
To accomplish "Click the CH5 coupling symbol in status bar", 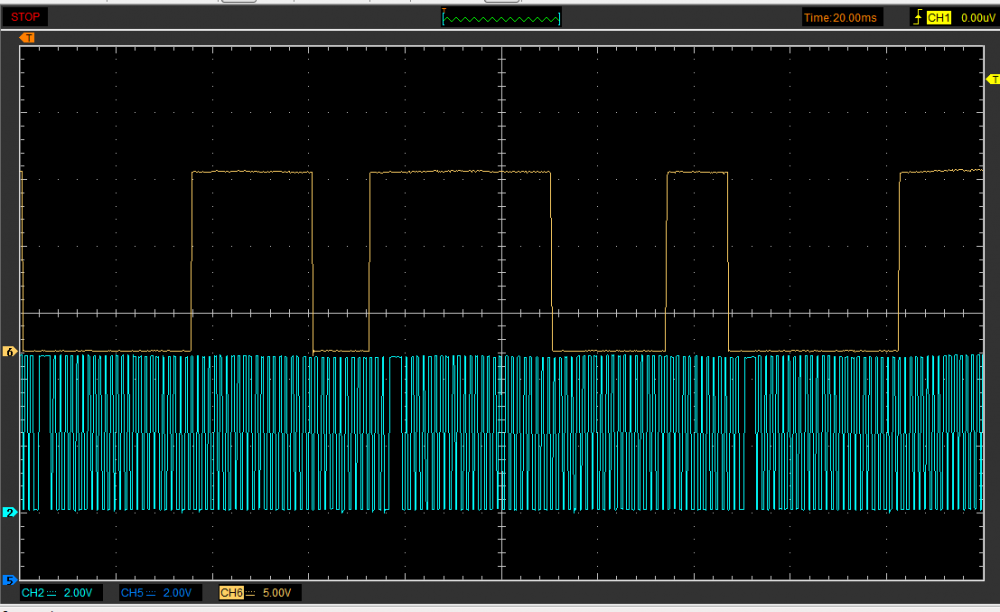I will (x=150, y=593).
